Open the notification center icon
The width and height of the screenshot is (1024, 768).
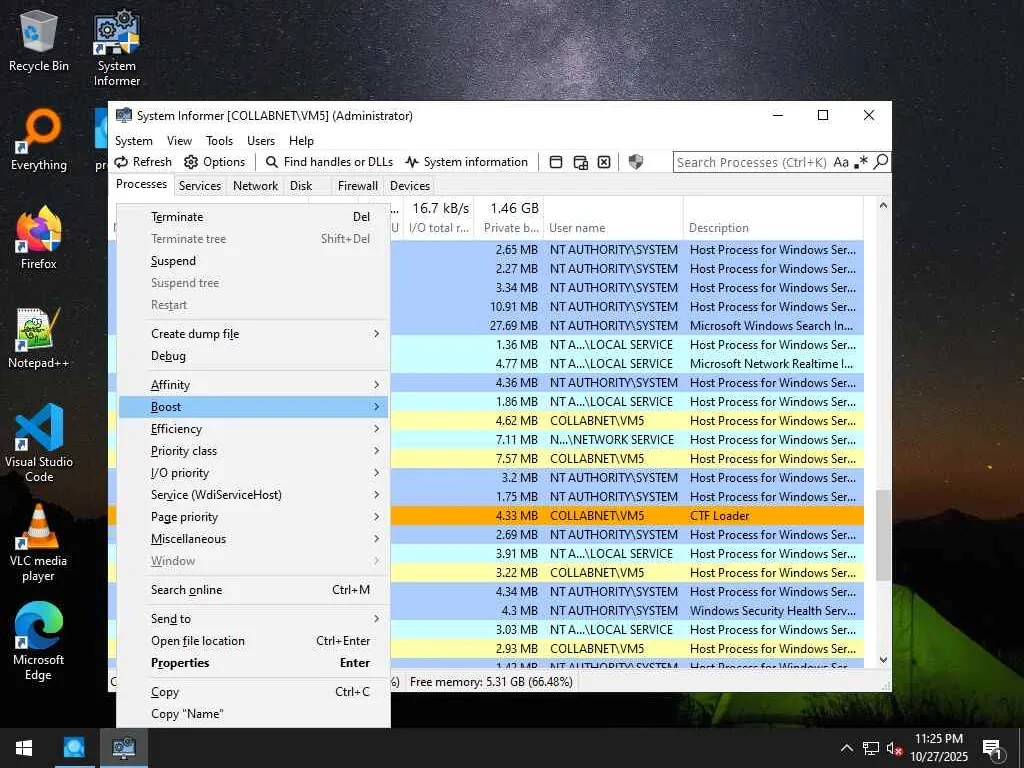[x=992, y=749]
